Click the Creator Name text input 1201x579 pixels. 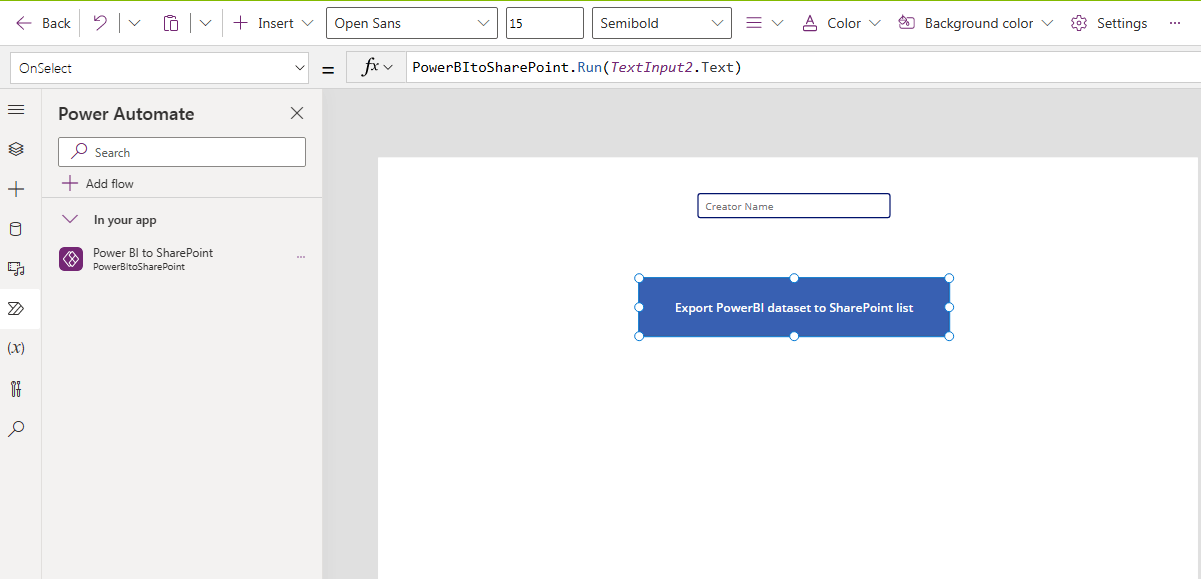794,206
